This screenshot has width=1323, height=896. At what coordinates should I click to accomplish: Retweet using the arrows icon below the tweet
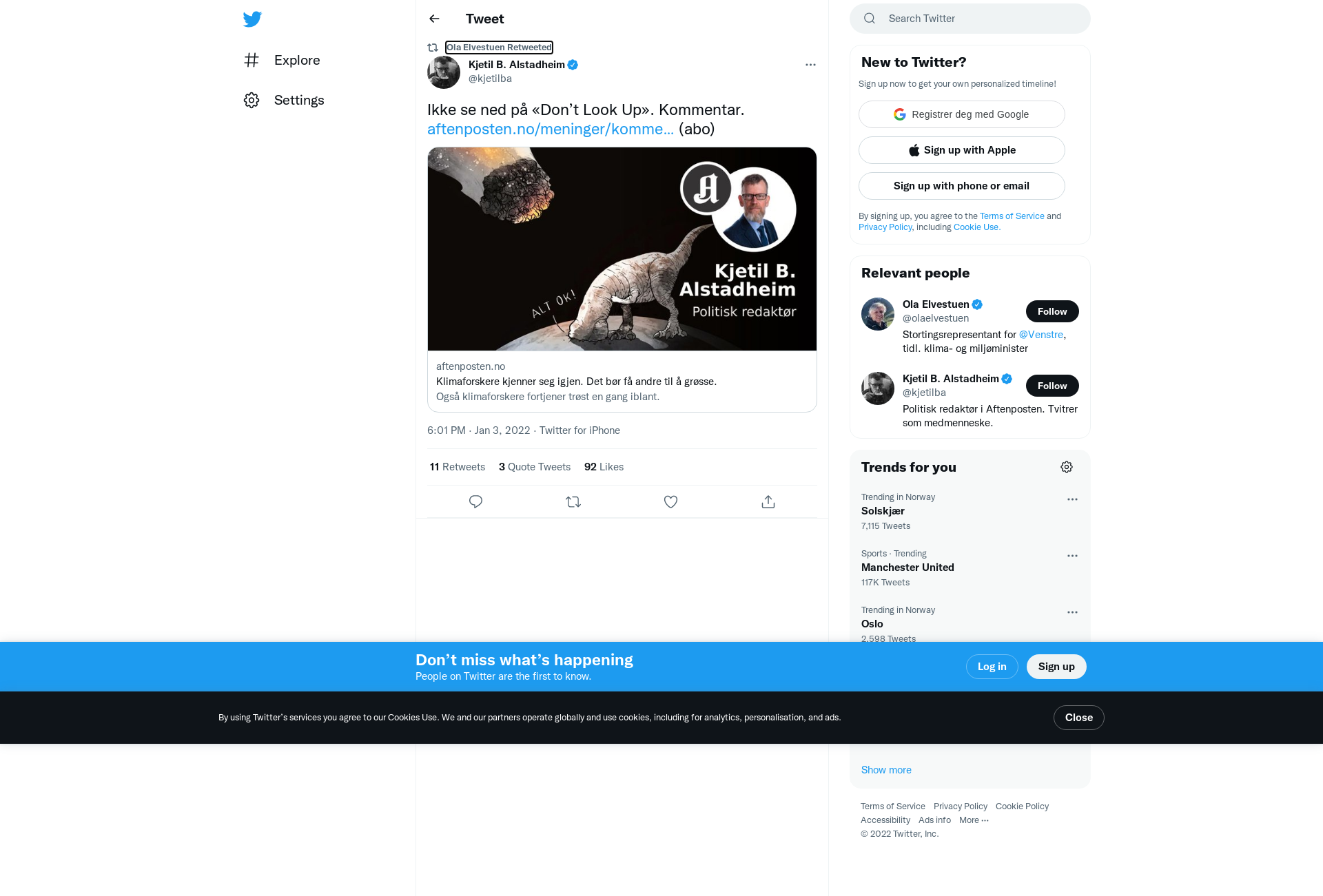(573, 502)
